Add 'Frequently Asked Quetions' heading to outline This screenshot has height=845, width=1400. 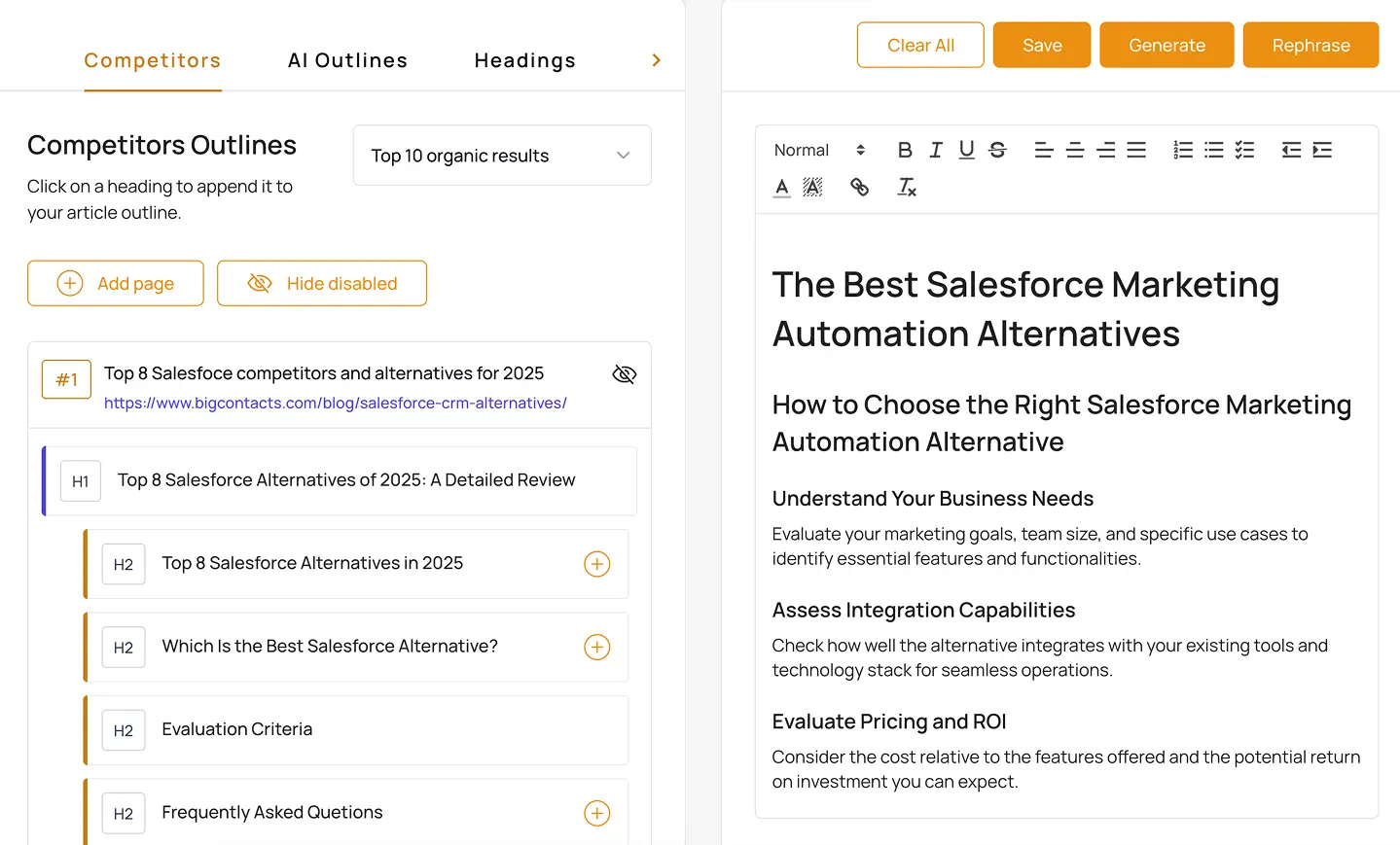coord(596,813)
